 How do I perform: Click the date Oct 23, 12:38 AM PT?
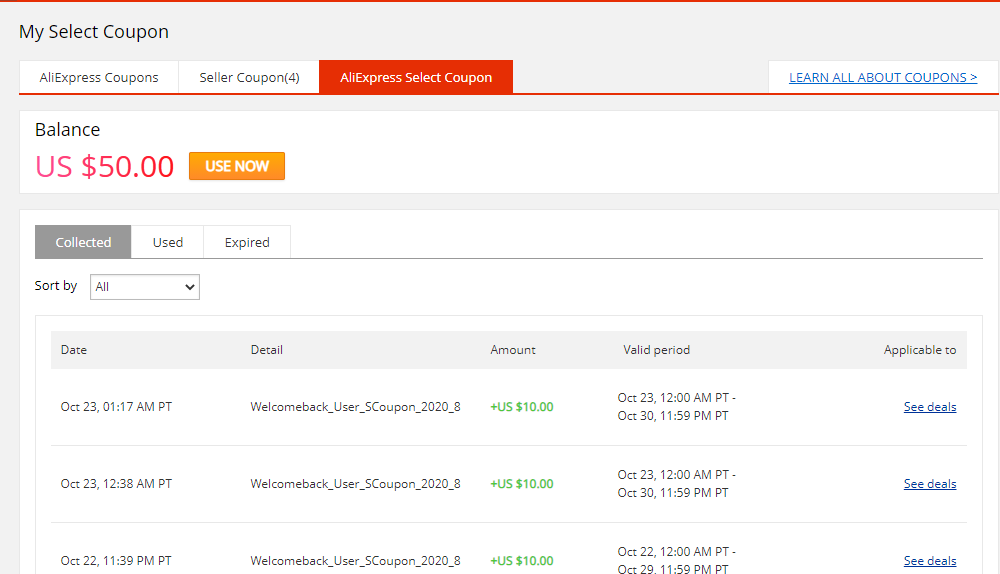point(116,484)
